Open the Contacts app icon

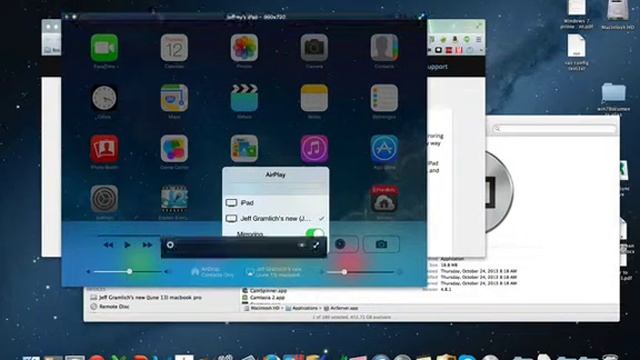[384, 48]
